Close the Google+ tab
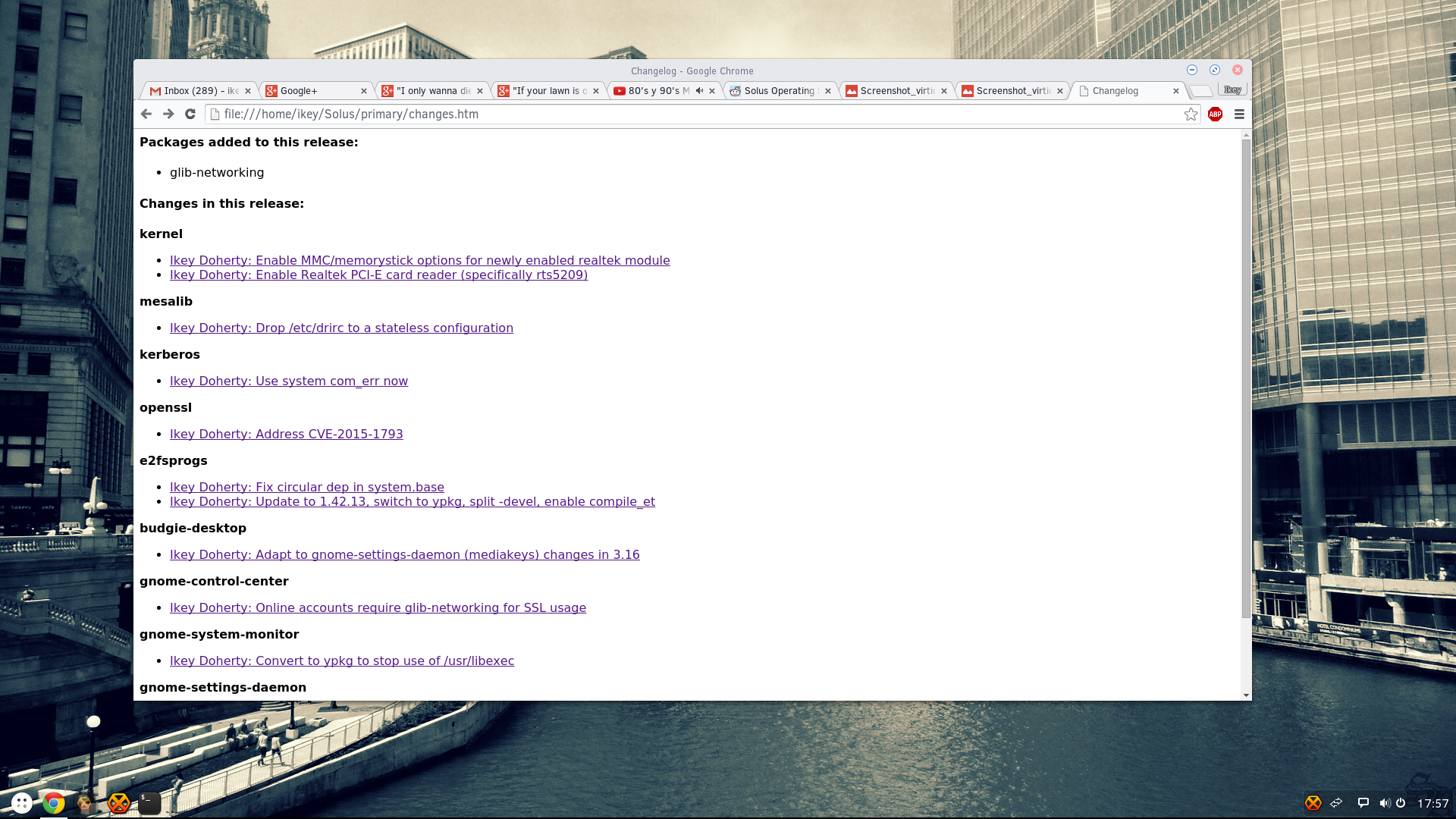This screenshot has height=819, width=1456. pos(364,91)
